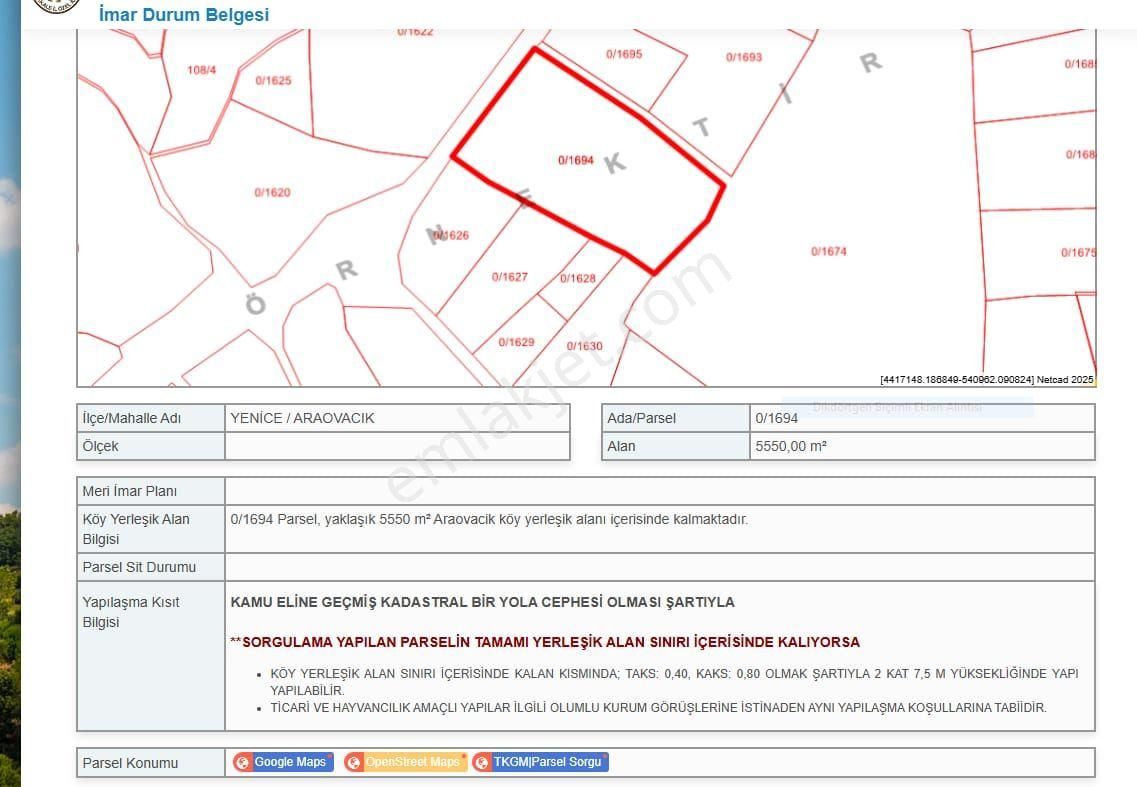Click the Alan value 5550,00 m² field

922,446
